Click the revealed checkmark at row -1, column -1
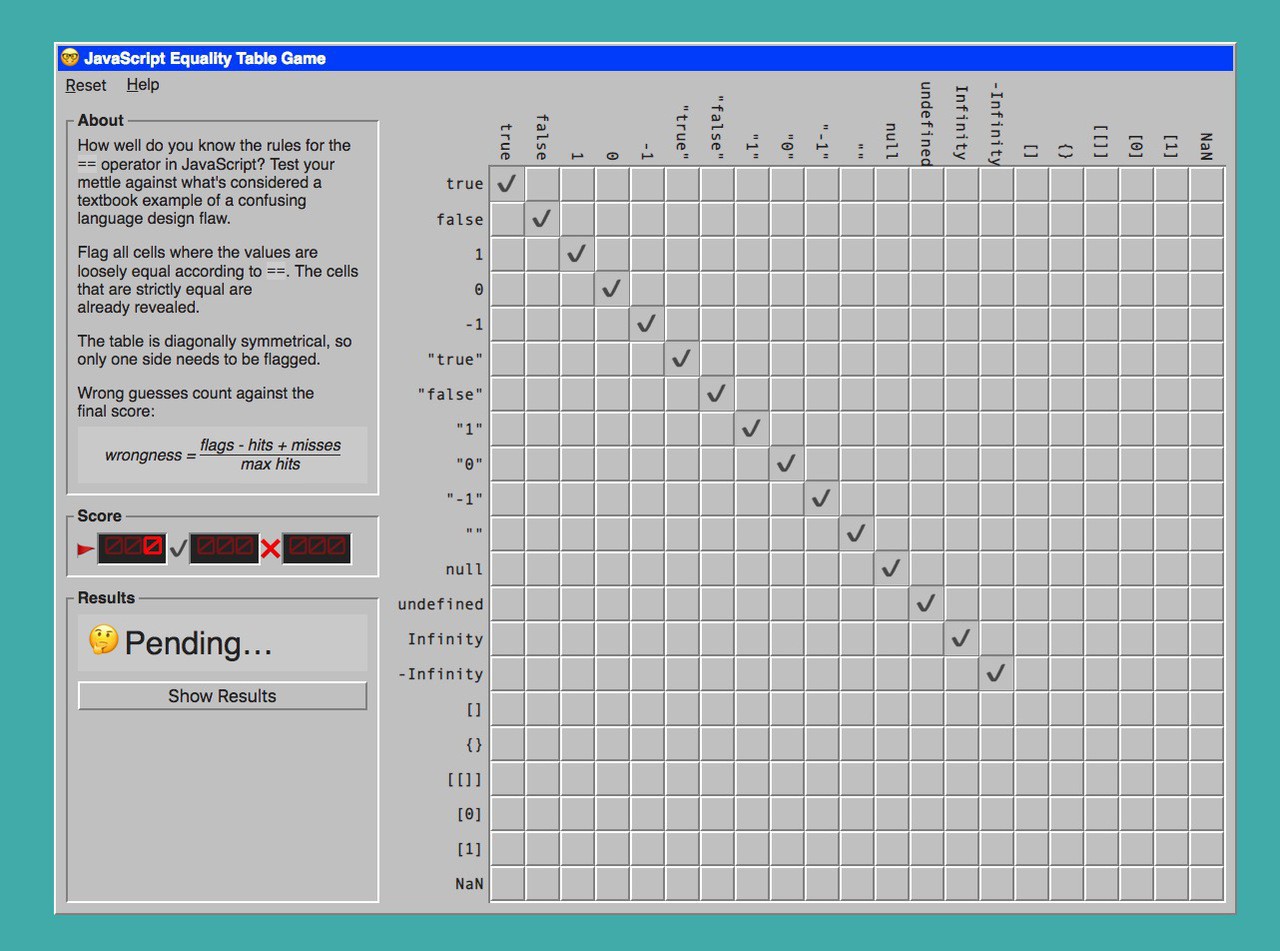This screenshot has height=951, width=1280. pos(647,324)
